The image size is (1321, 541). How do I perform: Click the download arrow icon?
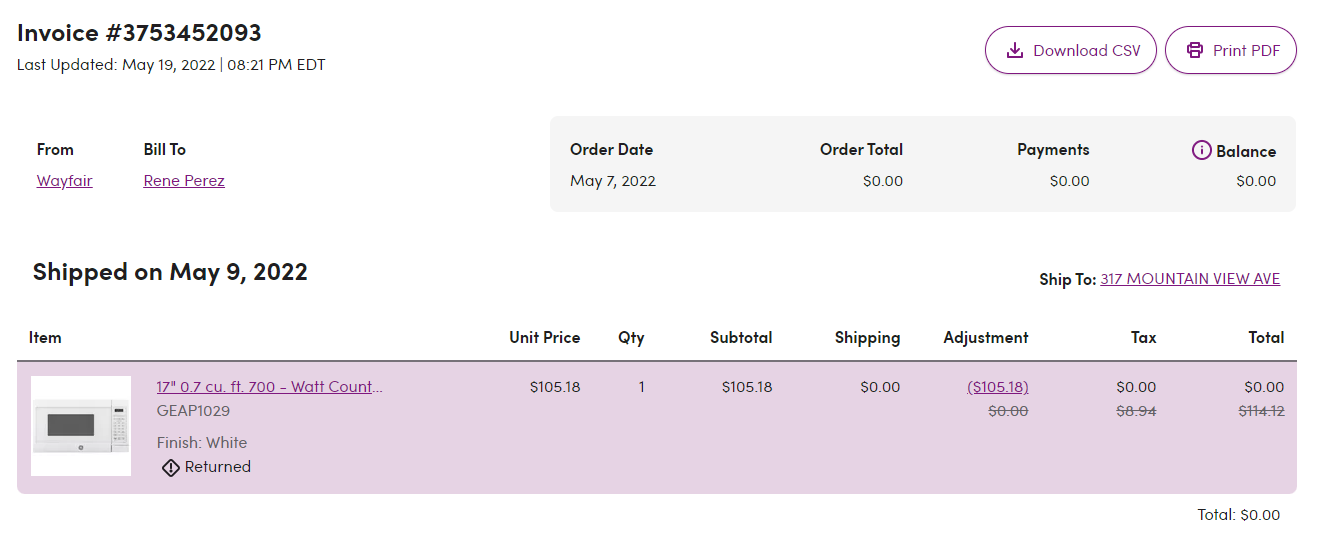point(1014,50)
